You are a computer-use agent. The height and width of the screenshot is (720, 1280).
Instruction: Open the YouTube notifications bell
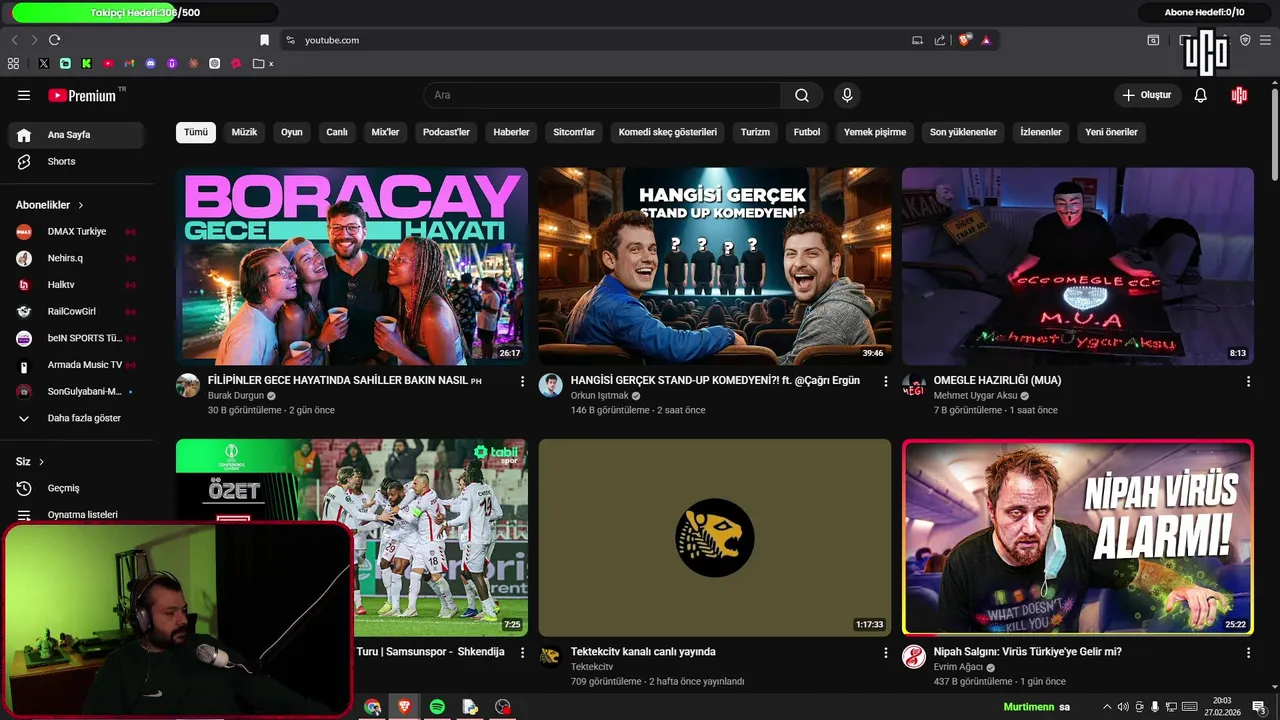[1201, 95]
